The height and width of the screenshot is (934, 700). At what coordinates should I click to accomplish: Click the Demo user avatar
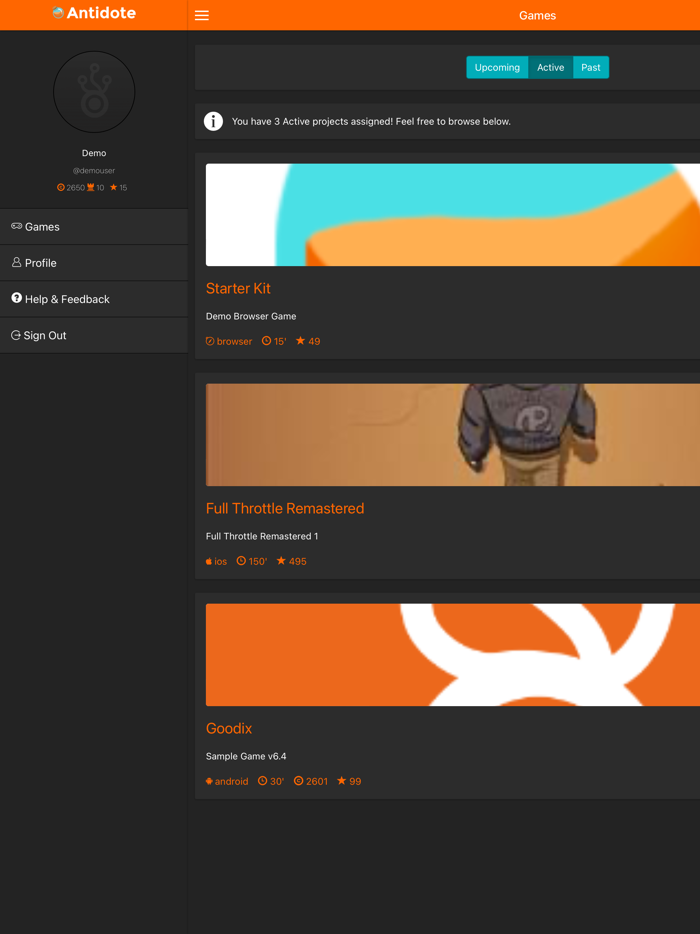click(x=94, y=92)
